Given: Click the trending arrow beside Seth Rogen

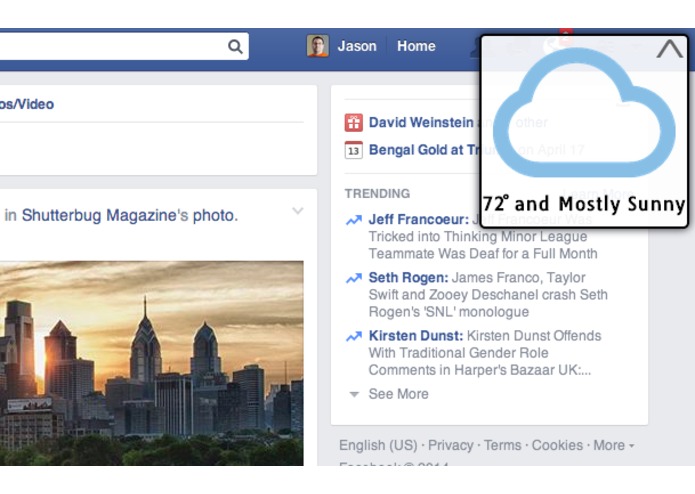Looking at the screenshot, I should pos(354,278).
